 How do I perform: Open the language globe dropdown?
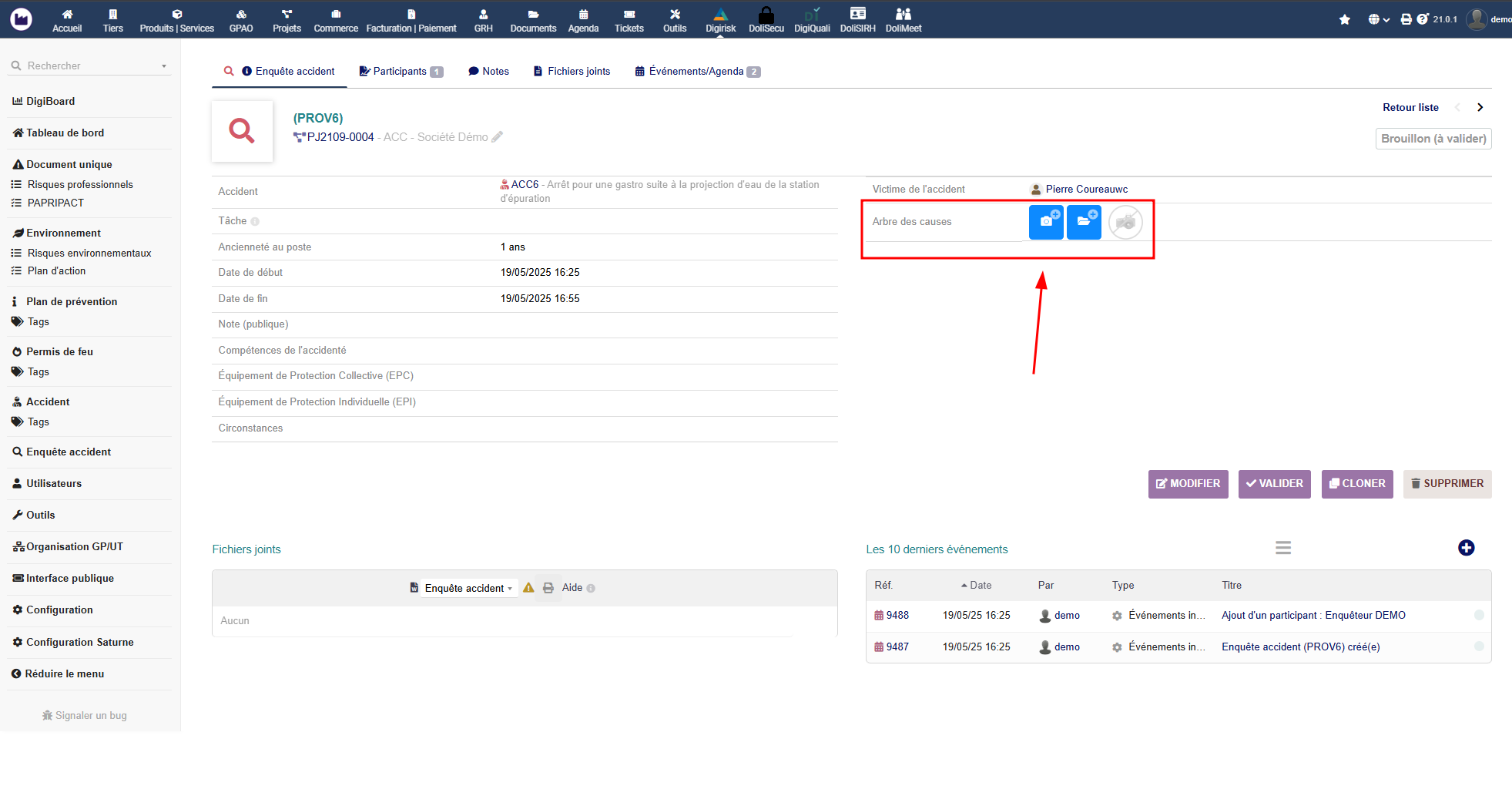[x=1378, y=19]
